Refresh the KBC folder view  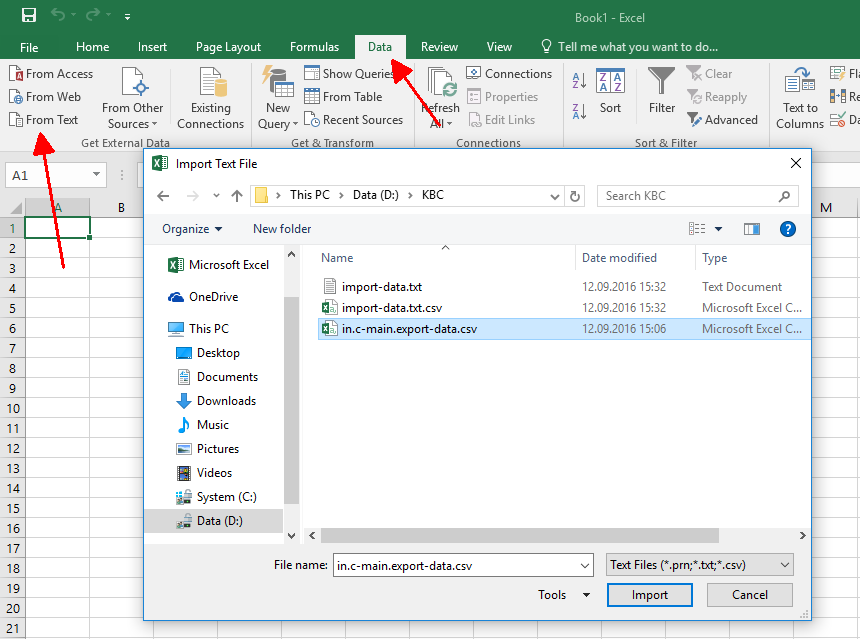(574, 196)
